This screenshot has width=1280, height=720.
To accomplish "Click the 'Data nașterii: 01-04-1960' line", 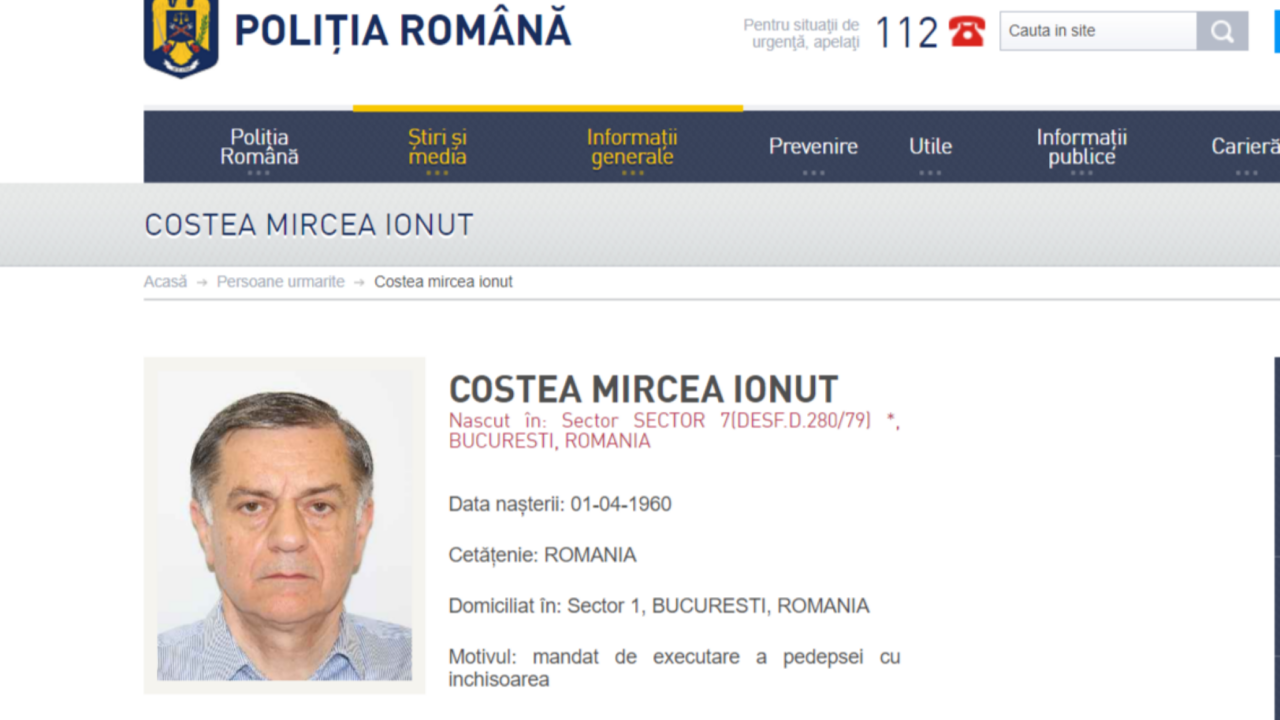I will (560, 504).
